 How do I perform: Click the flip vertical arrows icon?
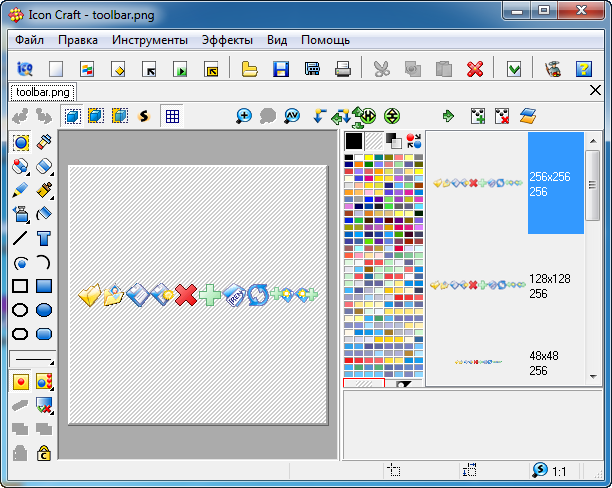[392, 116]
